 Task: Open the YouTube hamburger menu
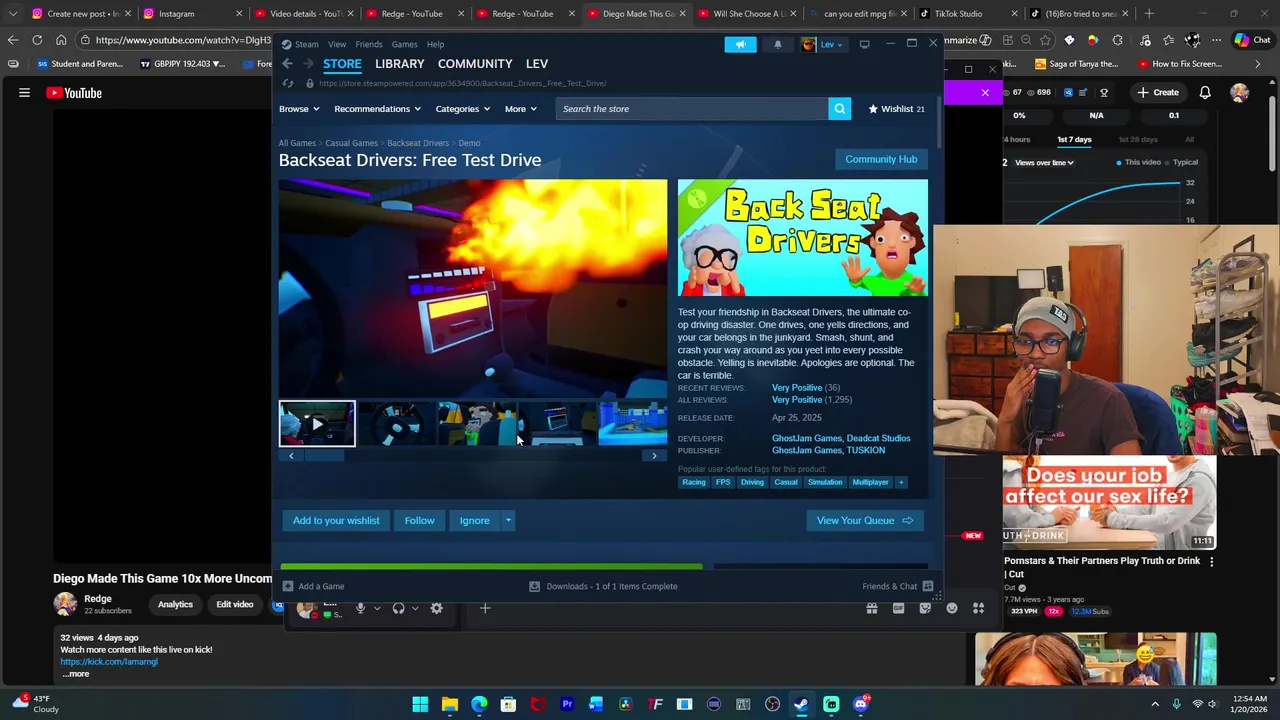[x=24, y=93]
